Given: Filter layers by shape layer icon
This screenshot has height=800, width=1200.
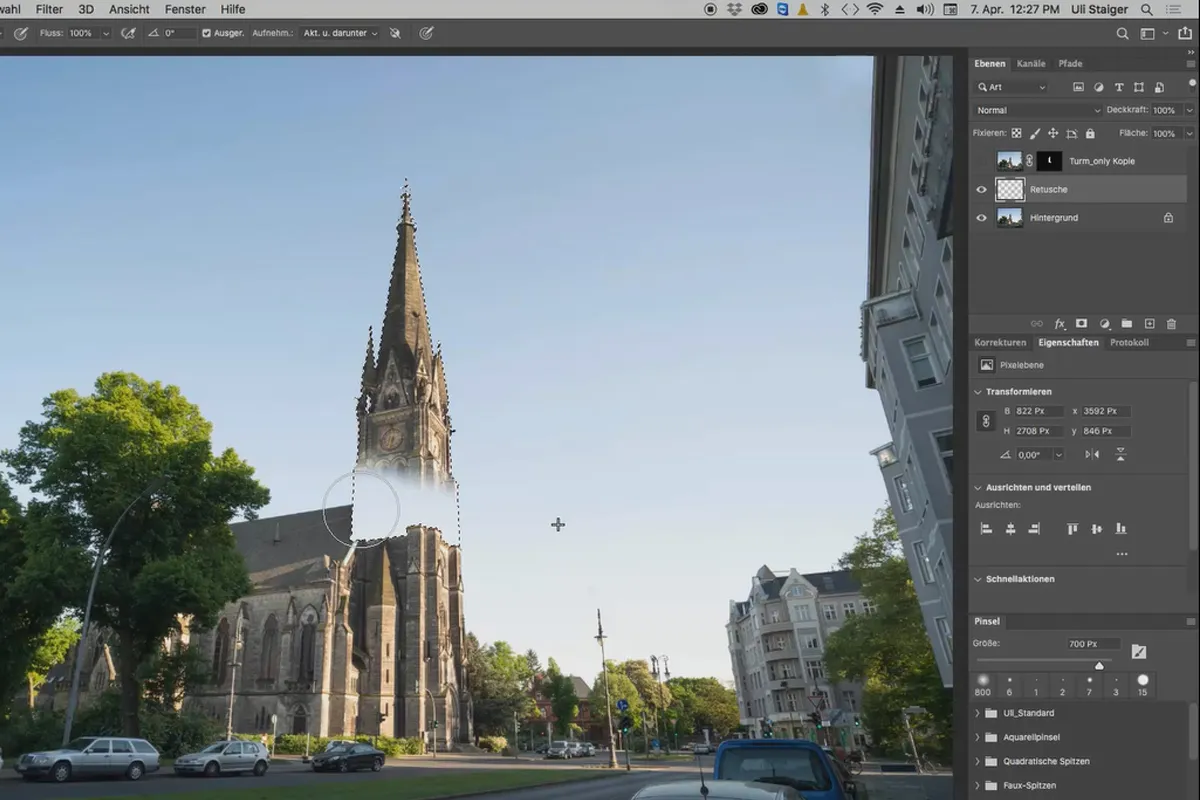Looking at the screenshot, I should 1139,87.
